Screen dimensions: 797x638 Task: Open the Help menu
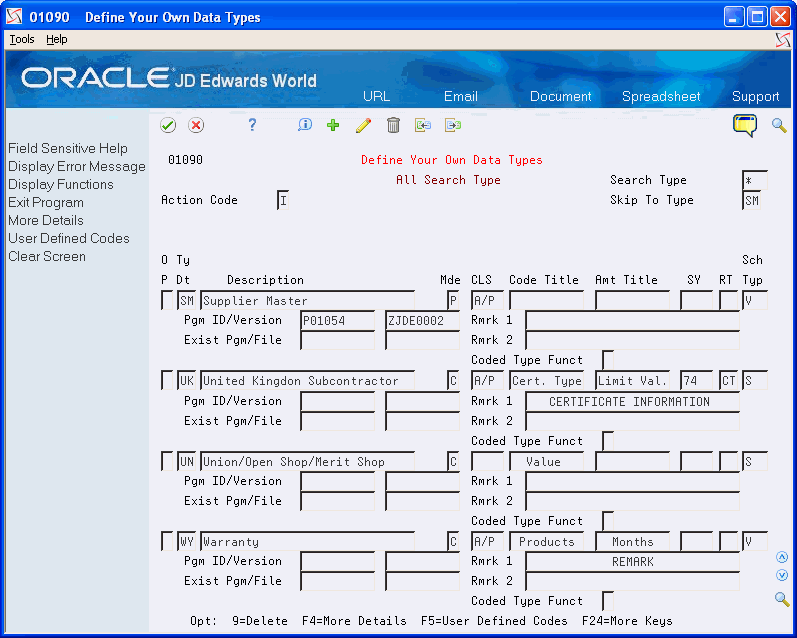point(56,39)
